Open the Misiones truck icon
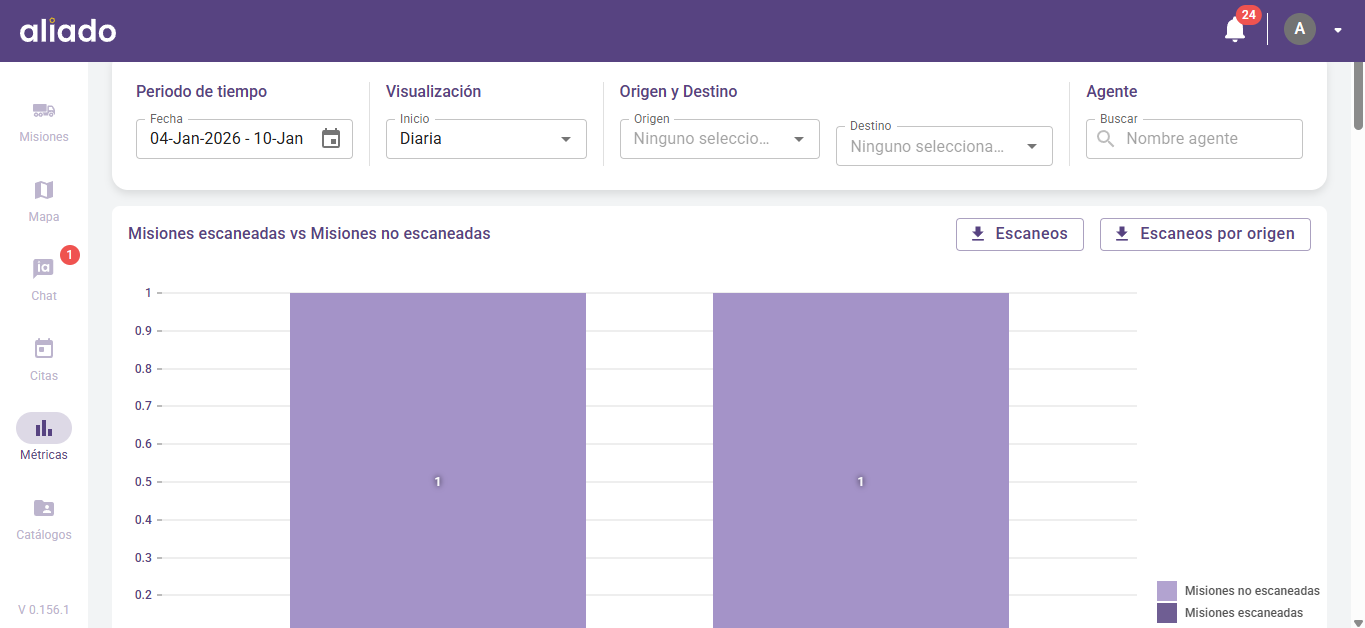The width and height of the screenshot is (1365, 628). [x=43, y=111]
